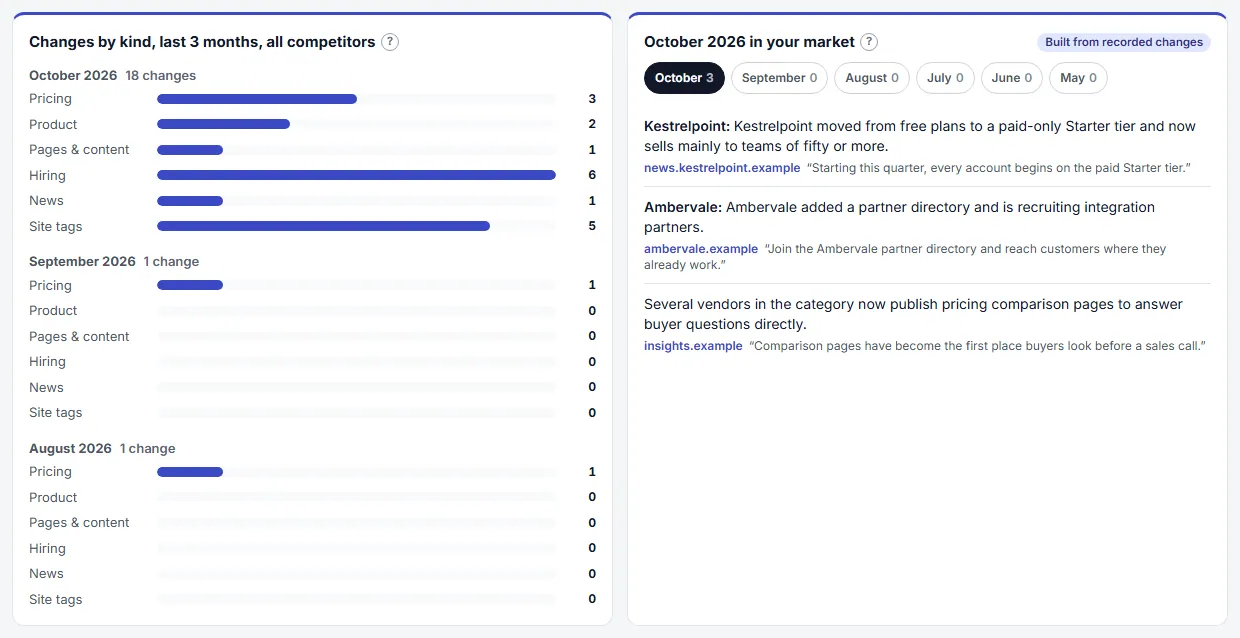Image resolution: width=1240 pixels, height=638 pixels.
Task: Click the "Several vendors in the category" paragraph
Action: (x=913, y=314)
